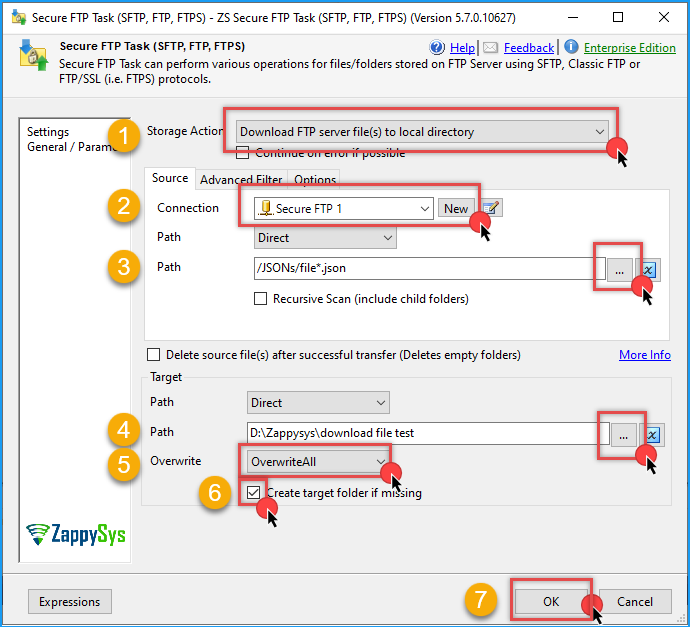The height and width of the screenshot is (627, 690).
Task: Open the Storage Action dropdown
Action: (422, 132)
